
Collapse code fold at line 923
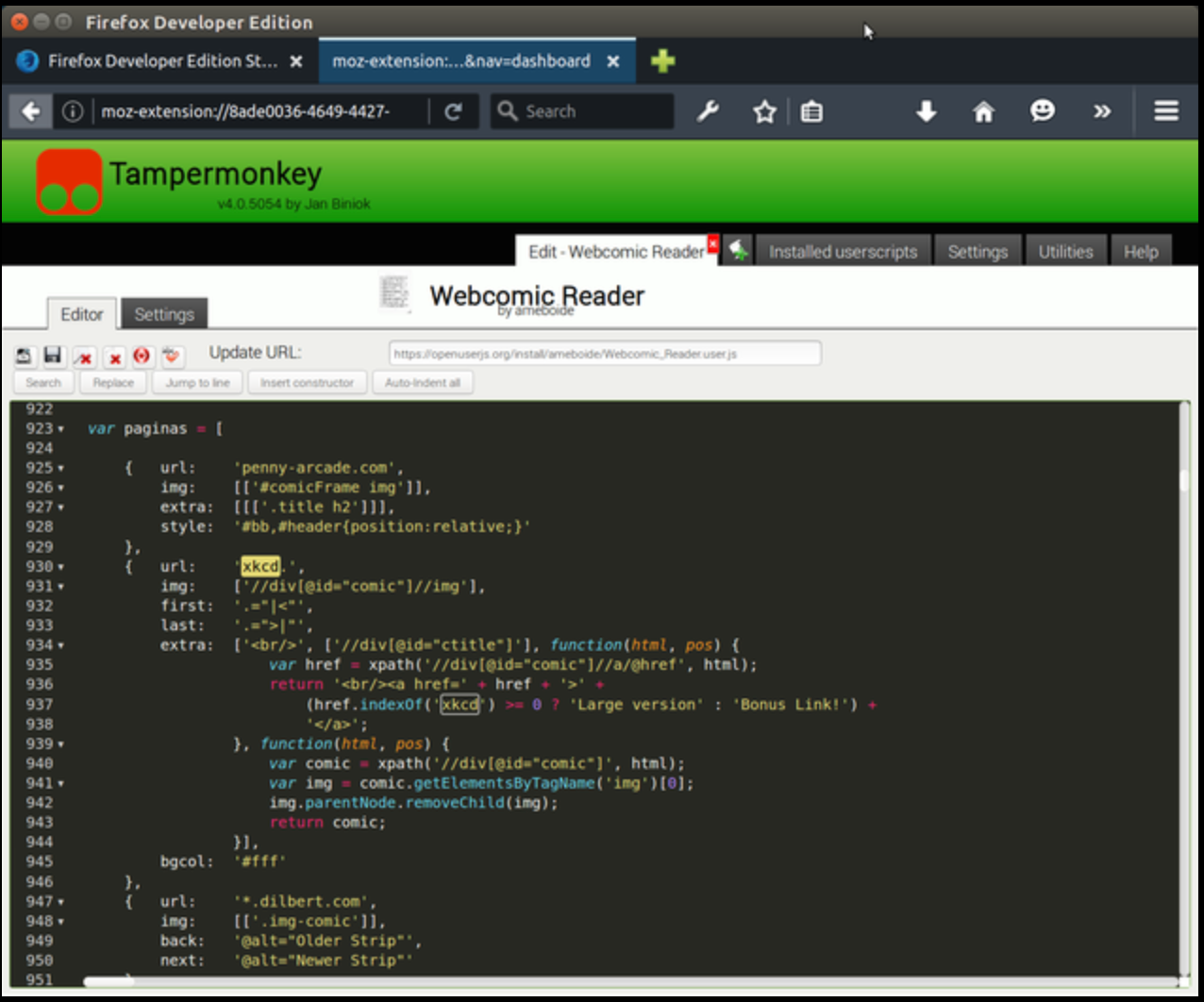[61, 429]
